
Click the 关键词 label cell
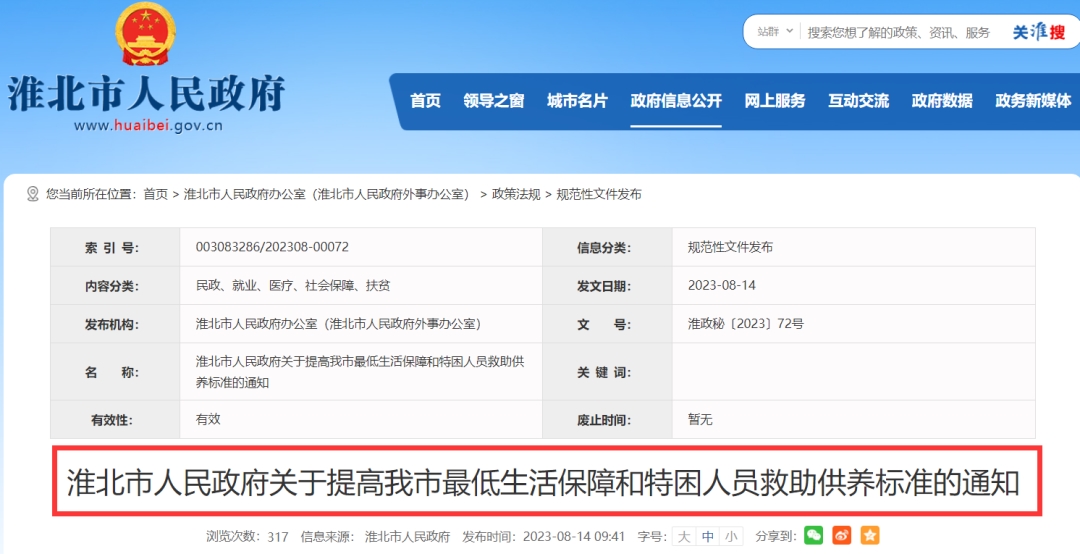(607, 372)
